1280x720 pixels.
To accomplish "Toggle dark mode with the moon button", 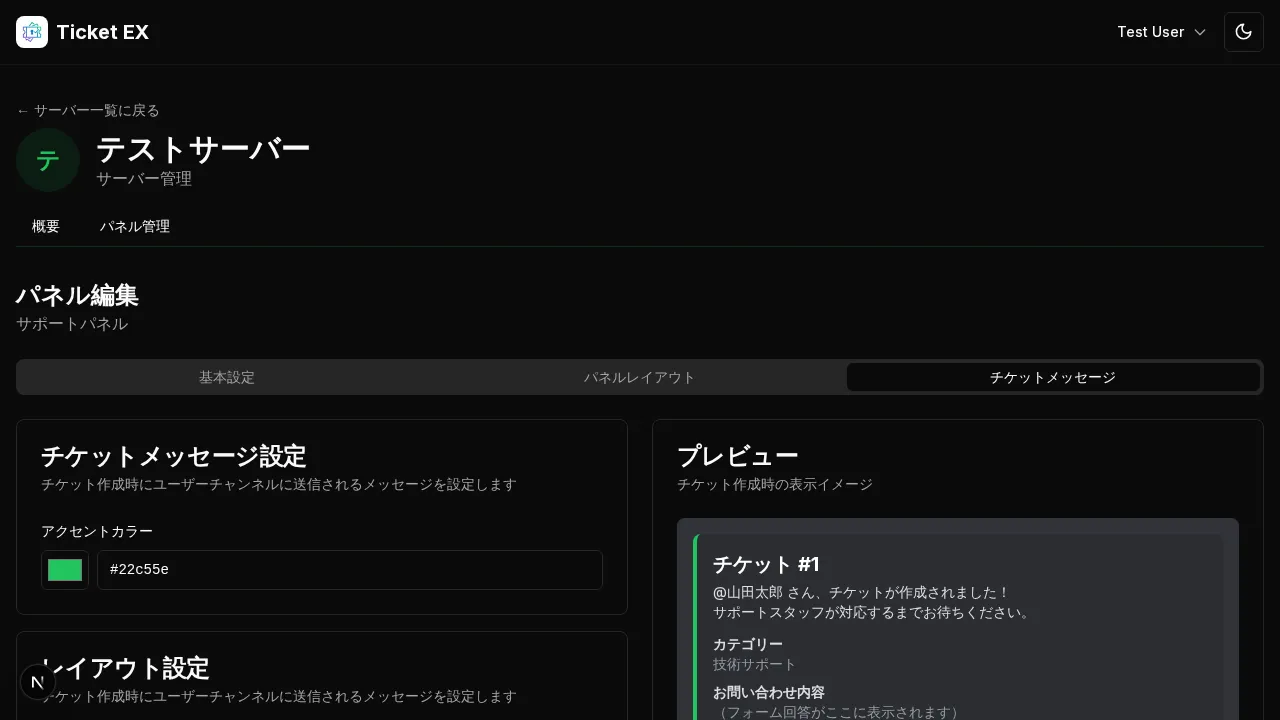I will click(x=1243, y=31).
